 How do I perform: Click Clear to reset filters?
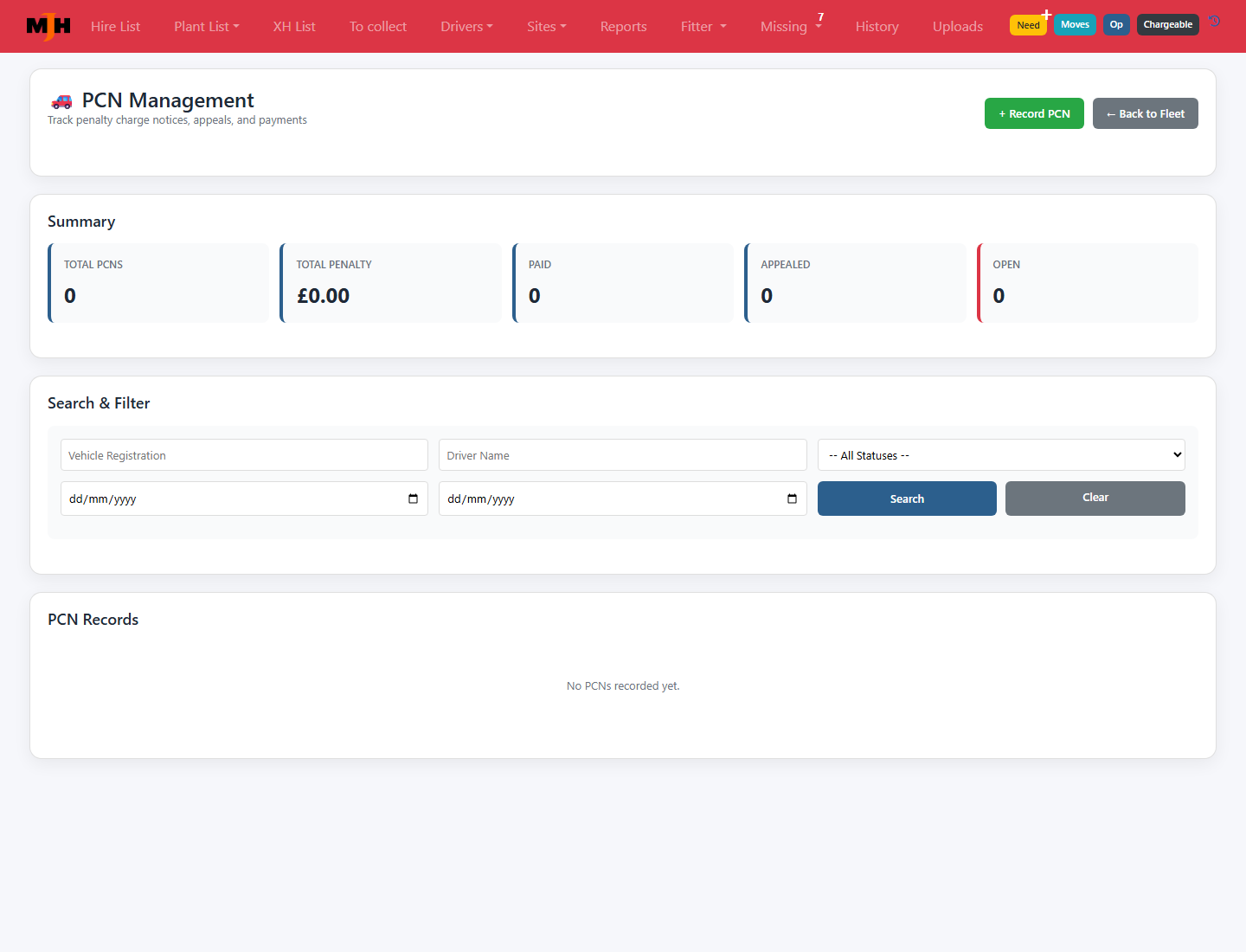click(1095, 499)
